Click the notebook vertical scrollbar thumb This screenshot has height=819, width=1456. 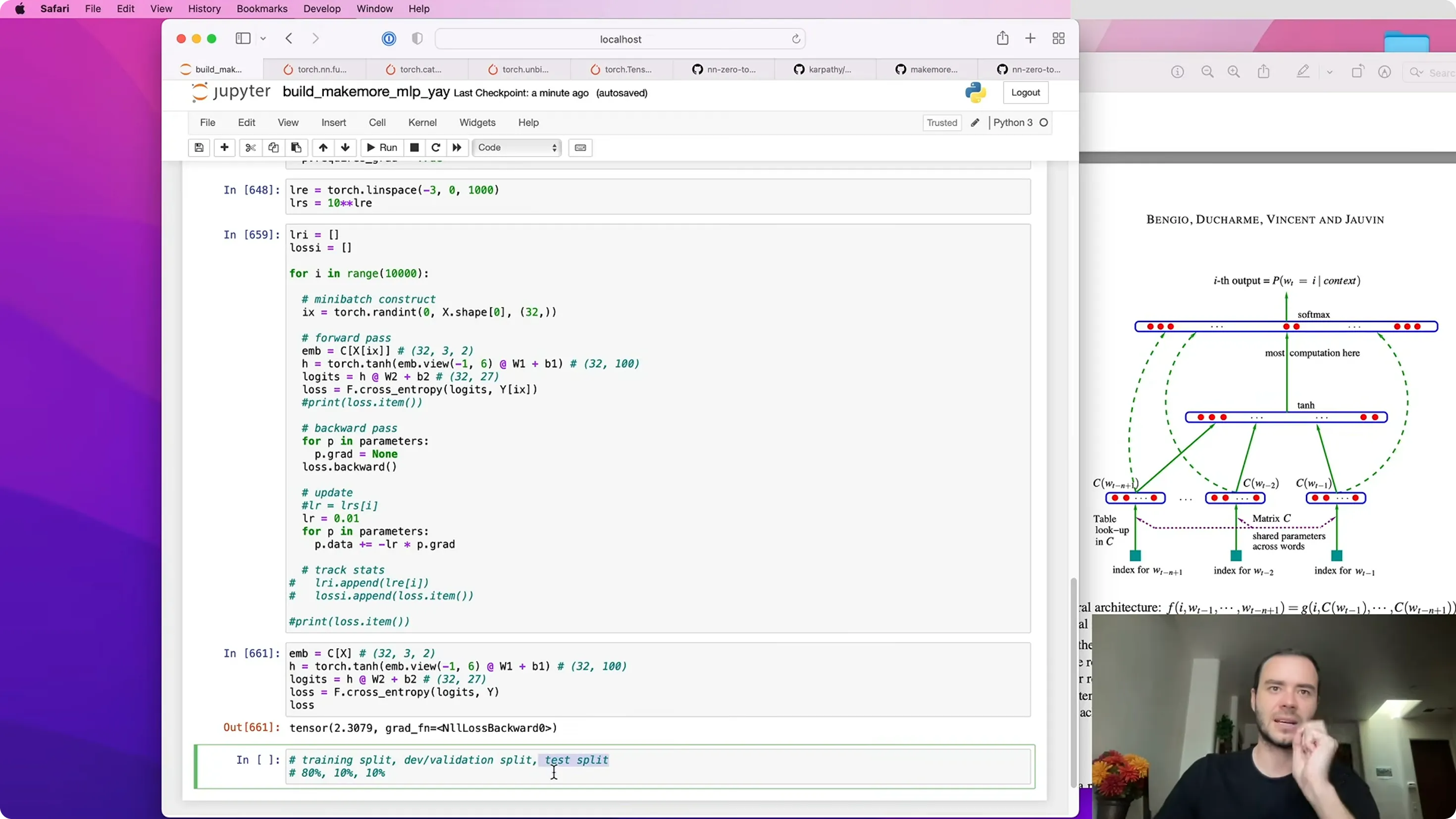point(1073,683)
